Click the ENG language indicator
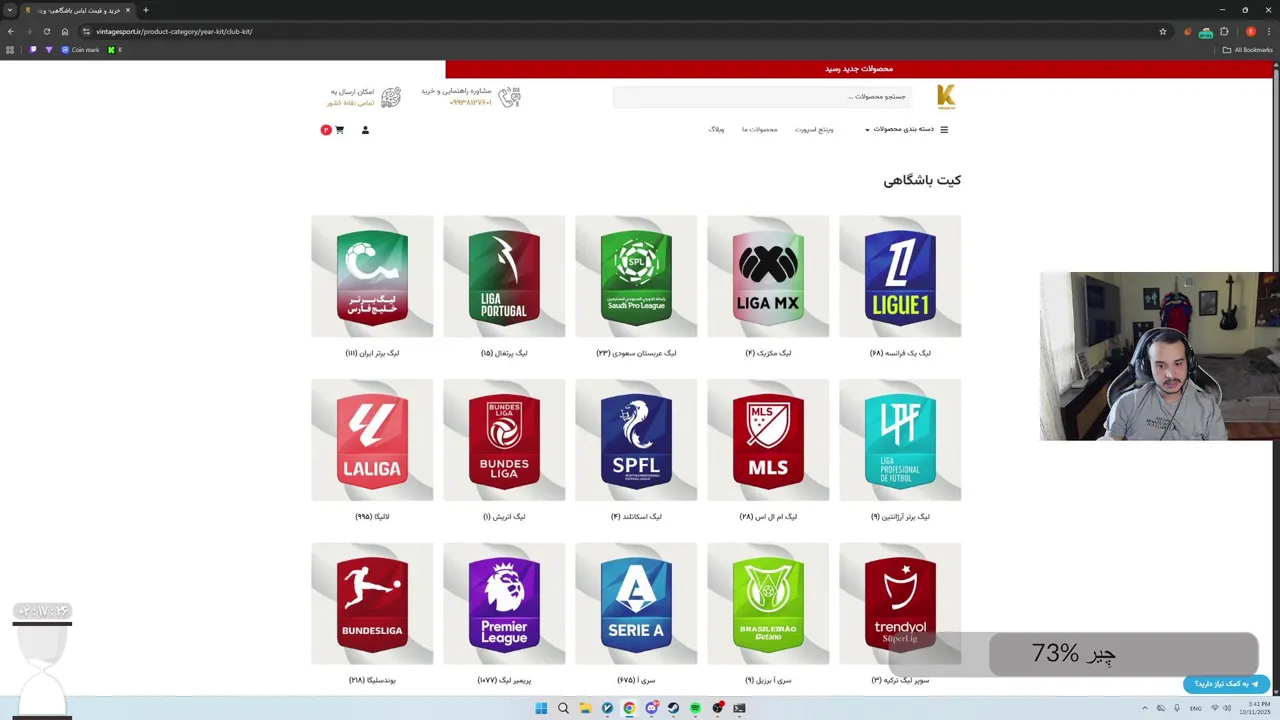 [x=1195, y=708]
